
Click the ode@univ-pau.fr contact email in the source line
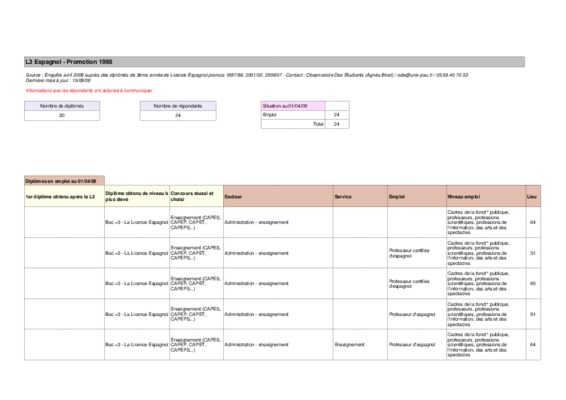pos(415,75)
